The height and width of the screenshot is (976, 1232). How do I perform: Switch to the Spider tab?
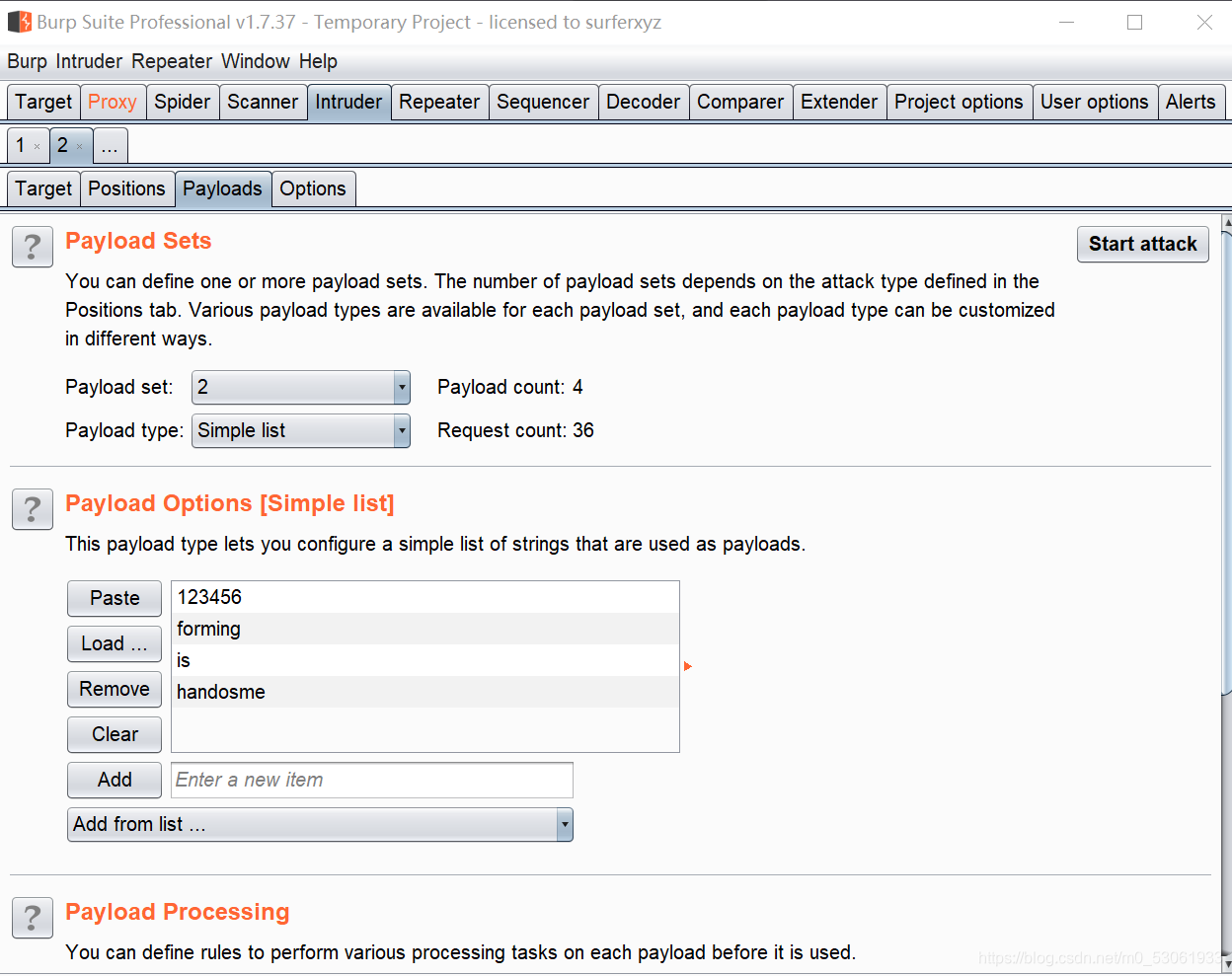tap(183, 102)
